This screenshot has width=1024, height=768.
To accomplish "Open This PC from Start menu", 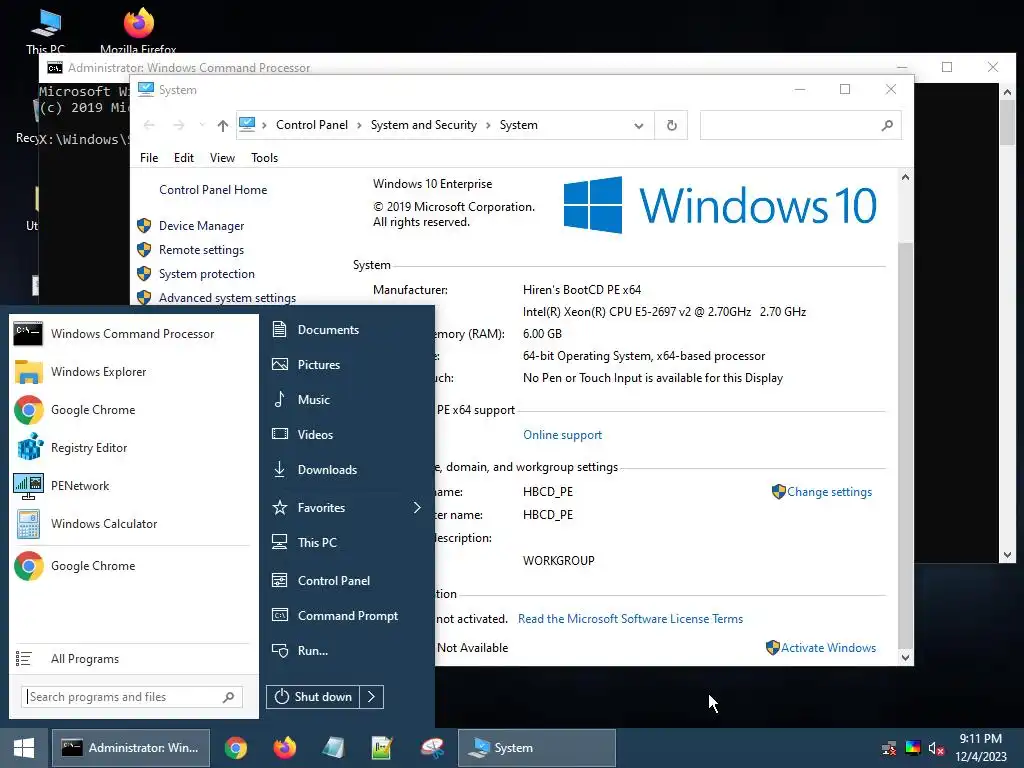I will [x=347, y=543].
